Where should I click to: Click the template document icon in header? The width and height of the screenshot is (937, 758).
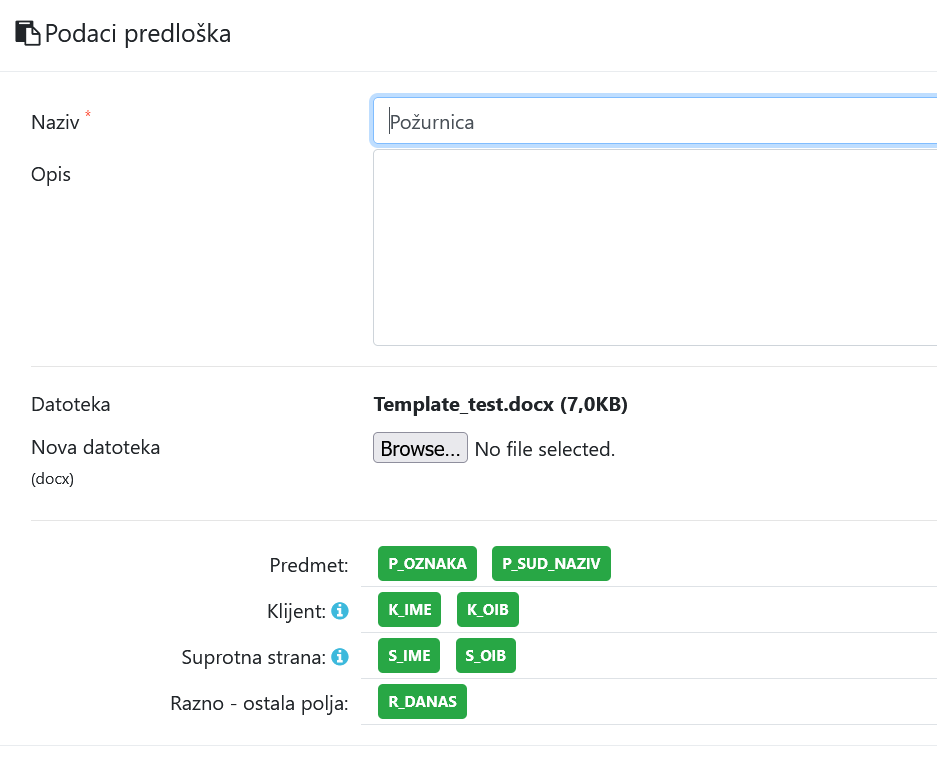coord(27,33)
